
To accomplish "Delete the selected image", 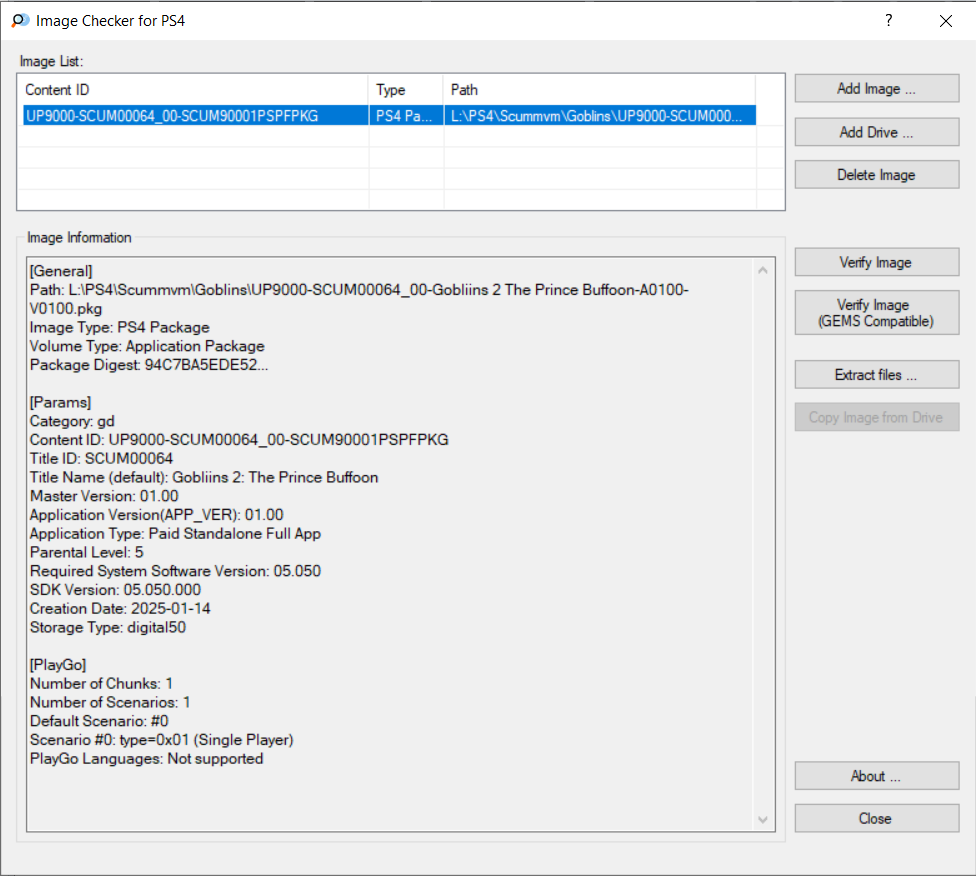I will [876, 175].
